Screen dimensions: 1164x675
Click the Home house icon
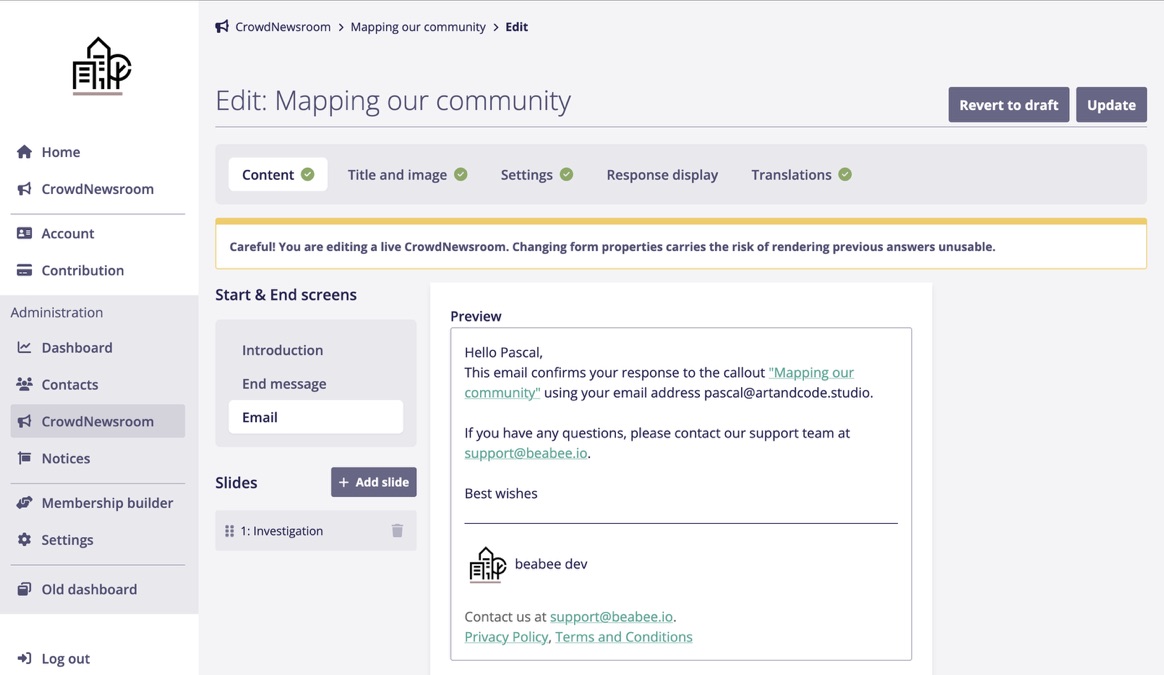25,152
